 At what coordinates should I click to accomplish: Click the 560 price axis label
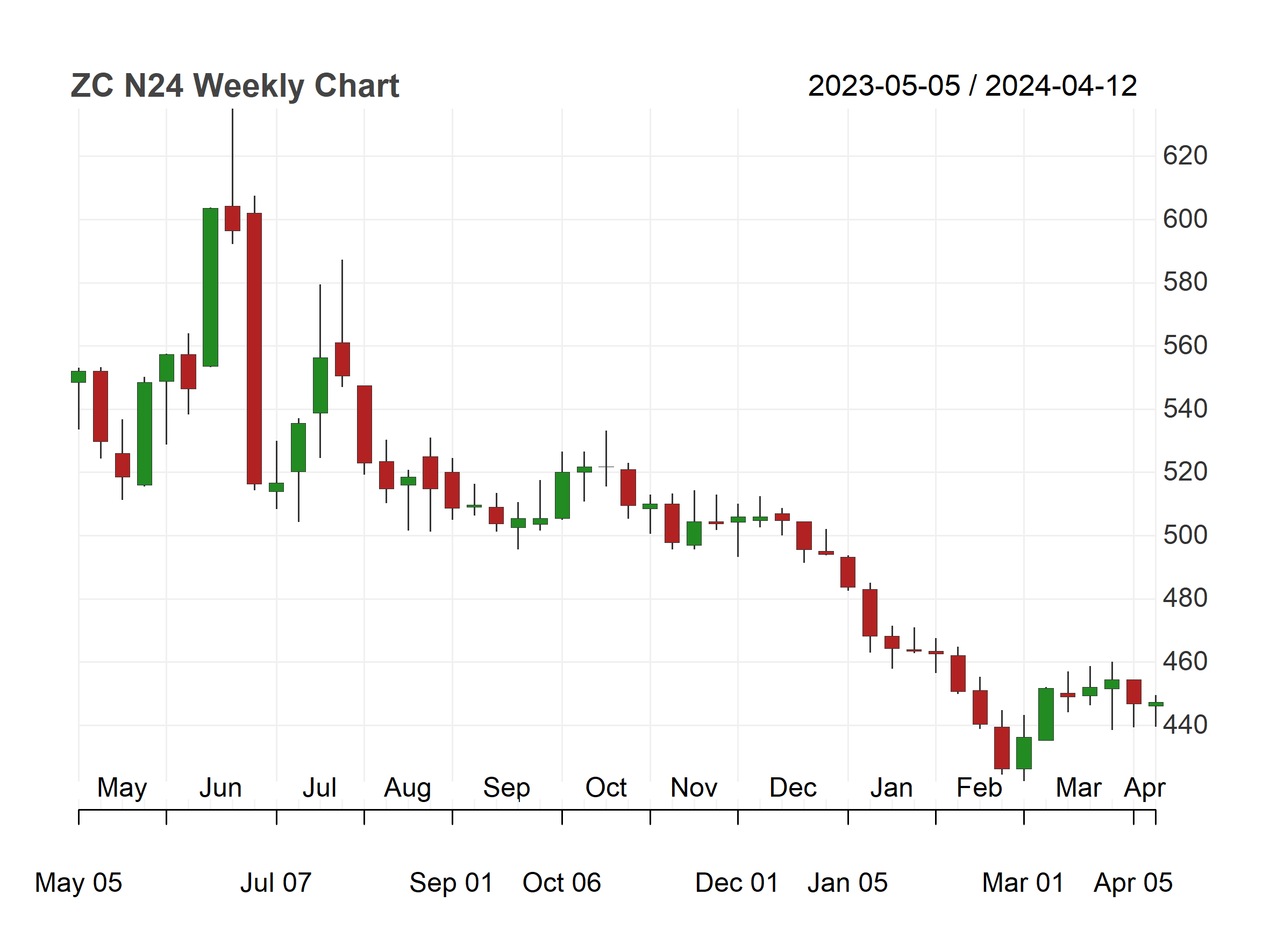click(1185, 345)
